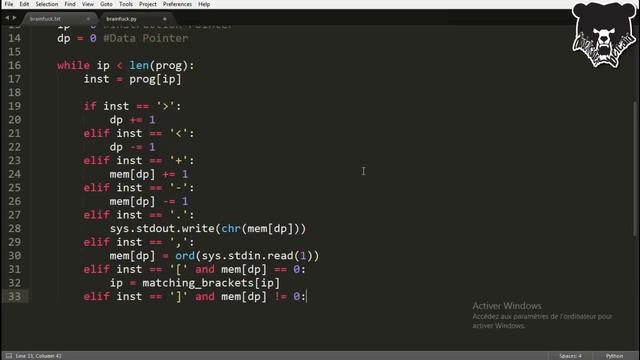Click the 'ip = matching_brackets[ip]' line
This screenshot has width=640, height=360.
[x=195, y=283]
